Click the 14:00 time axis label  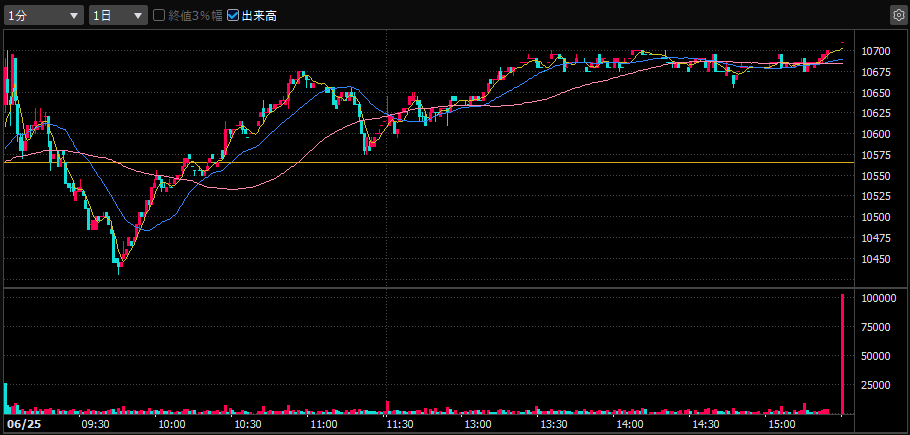coord(629,425)
